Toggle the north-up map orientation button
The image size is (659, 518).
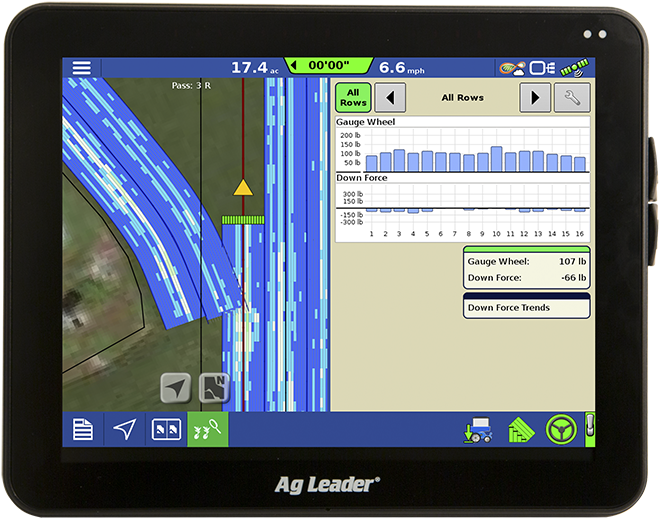click(x=214, y=388)
